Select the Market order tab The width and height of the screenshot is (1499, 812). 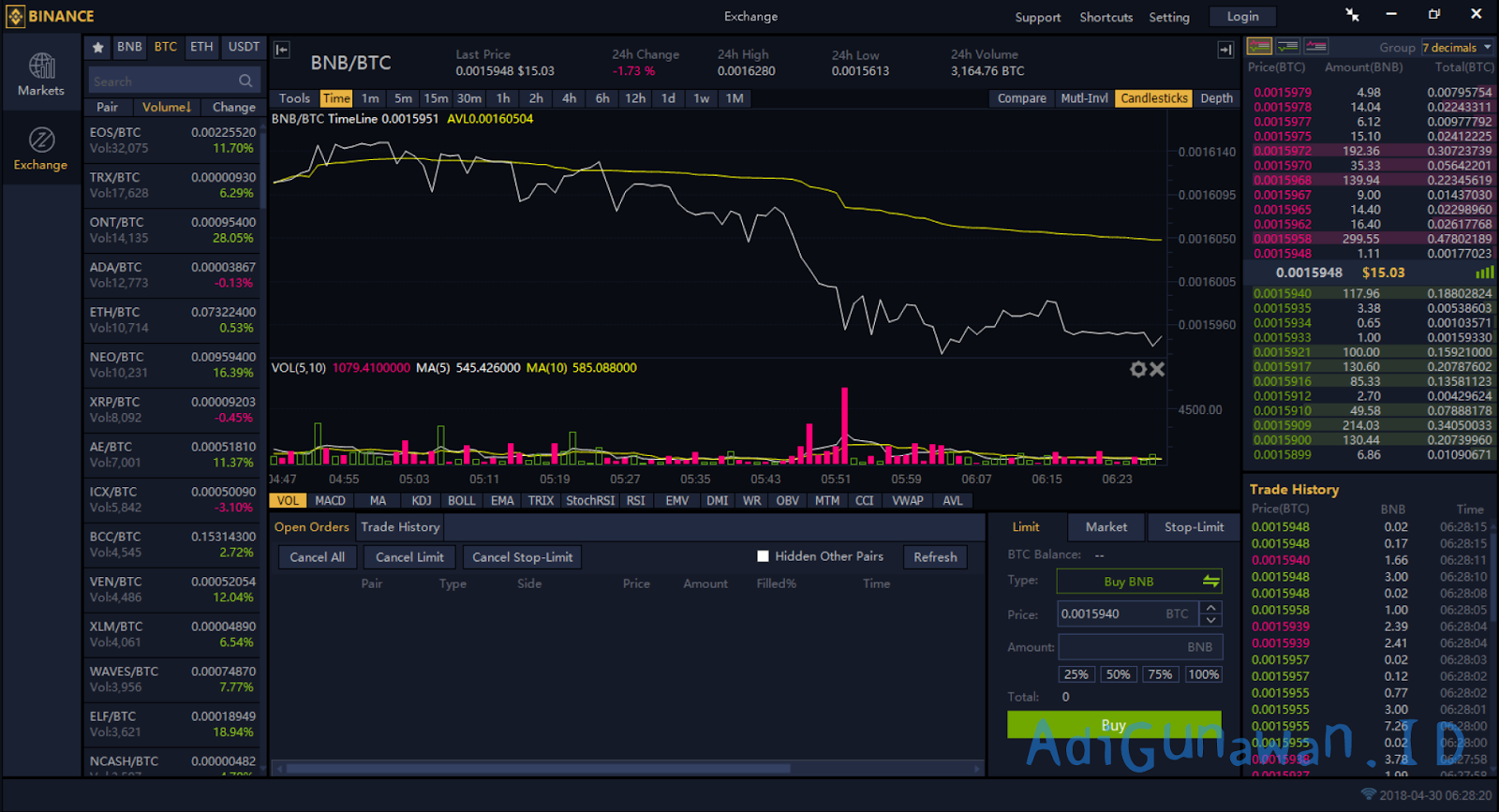(1106, 527)
